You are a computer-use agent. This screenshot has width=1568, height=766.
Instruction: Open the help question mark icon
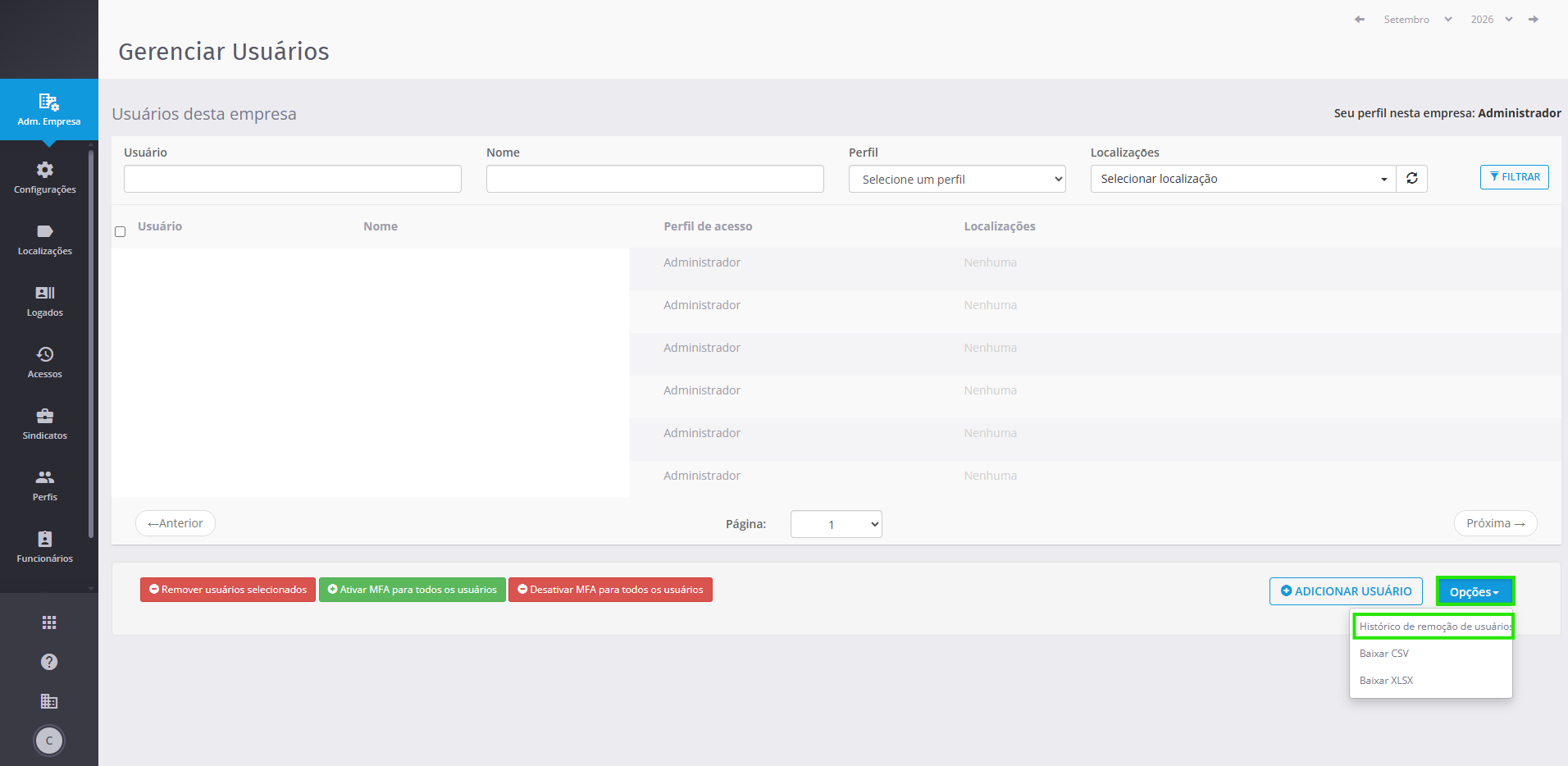tap(49, 662)
